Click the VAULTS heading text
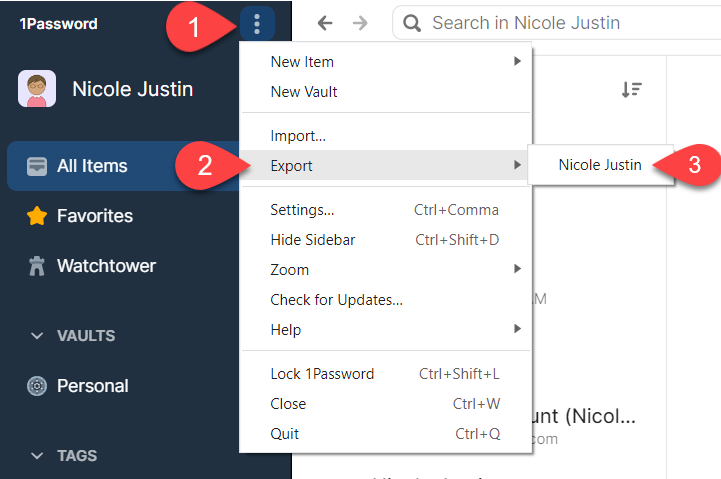 click(x=86, y=336)
